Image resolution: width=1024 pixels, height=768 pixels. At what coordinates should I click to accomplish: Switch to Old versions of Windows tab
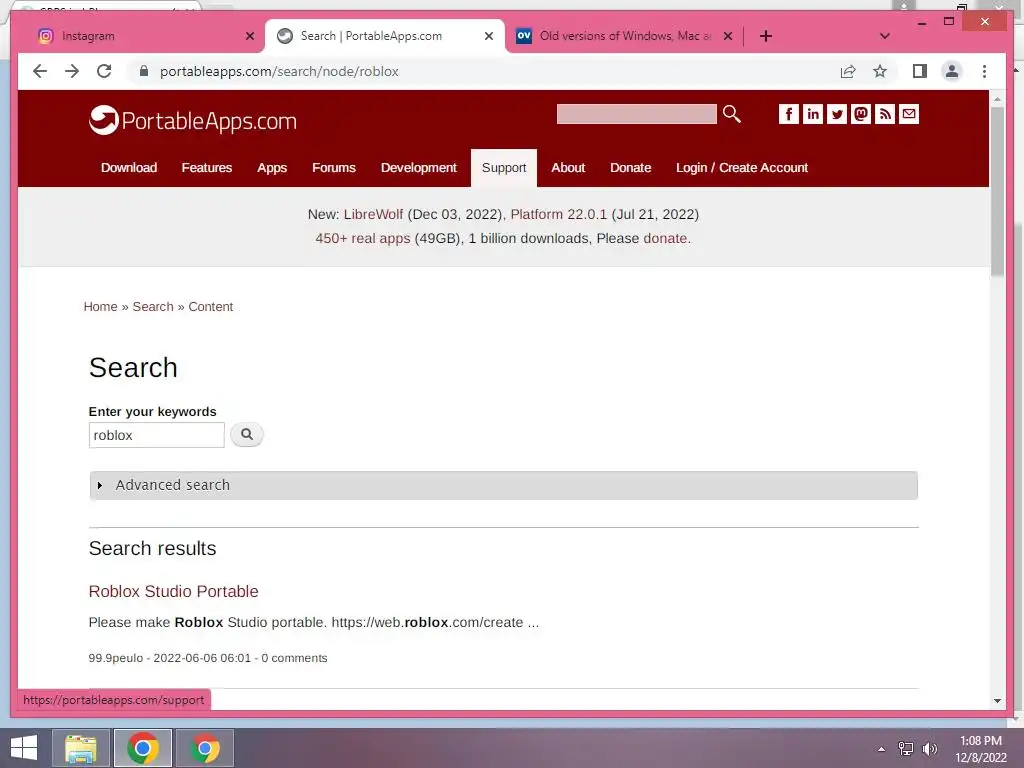624,36
